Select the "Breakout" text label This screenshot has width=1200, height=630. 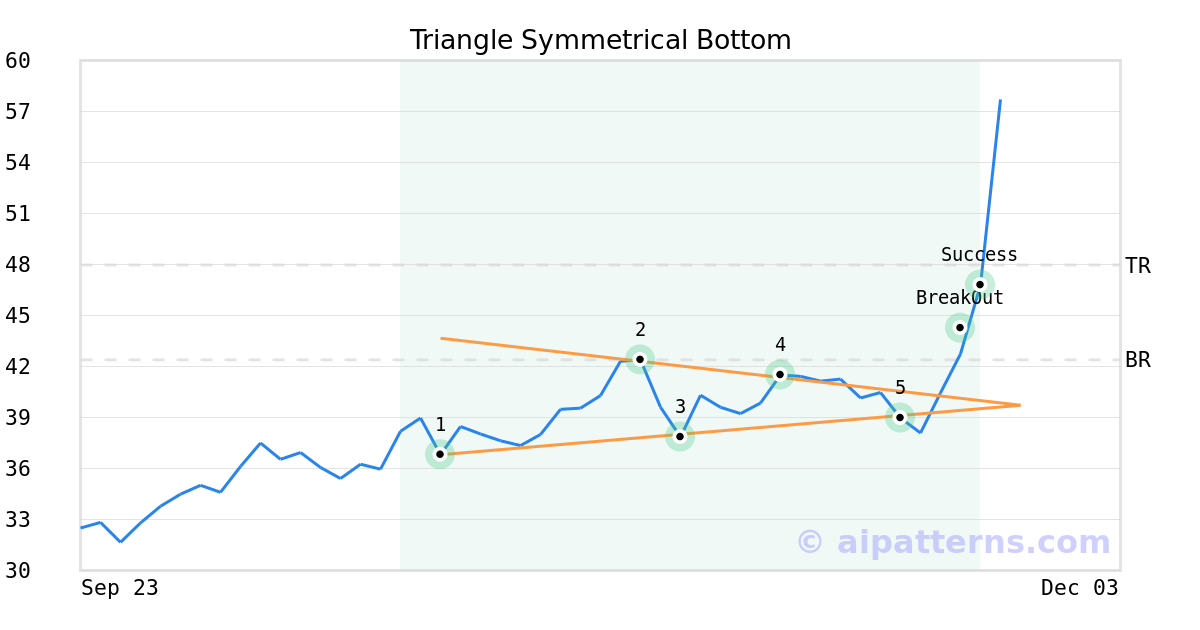pos(959,298)
